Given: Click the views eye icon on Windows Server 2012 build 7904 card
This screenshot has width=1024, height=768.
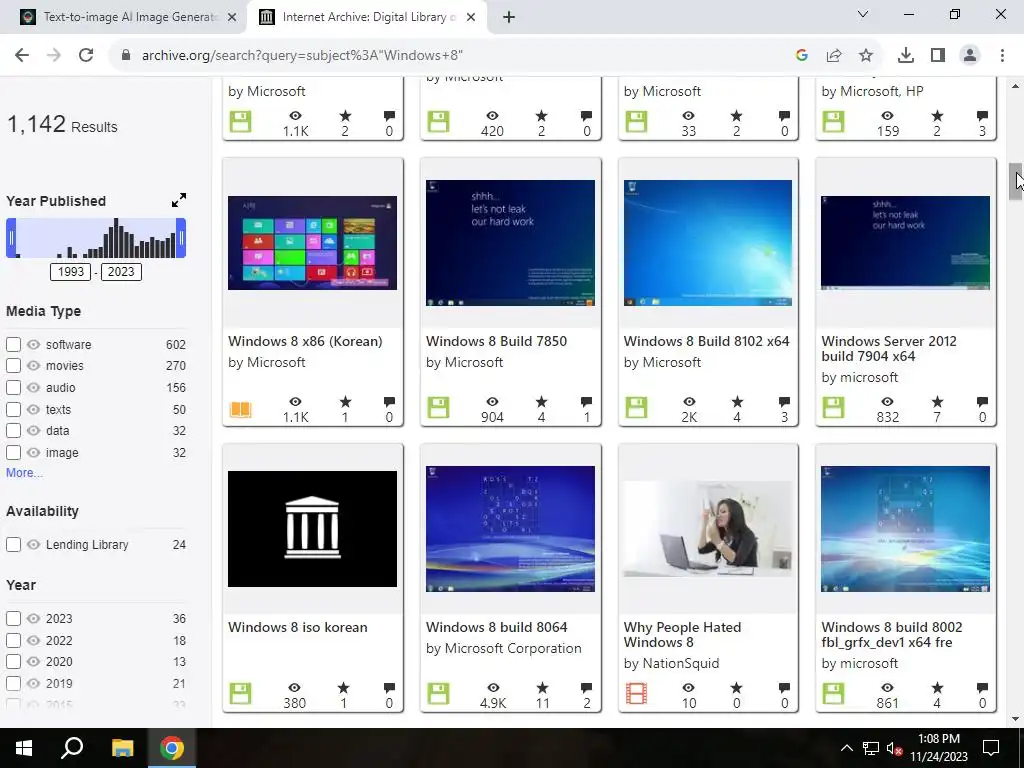Looking at the screenshot, I should (887, 402).
